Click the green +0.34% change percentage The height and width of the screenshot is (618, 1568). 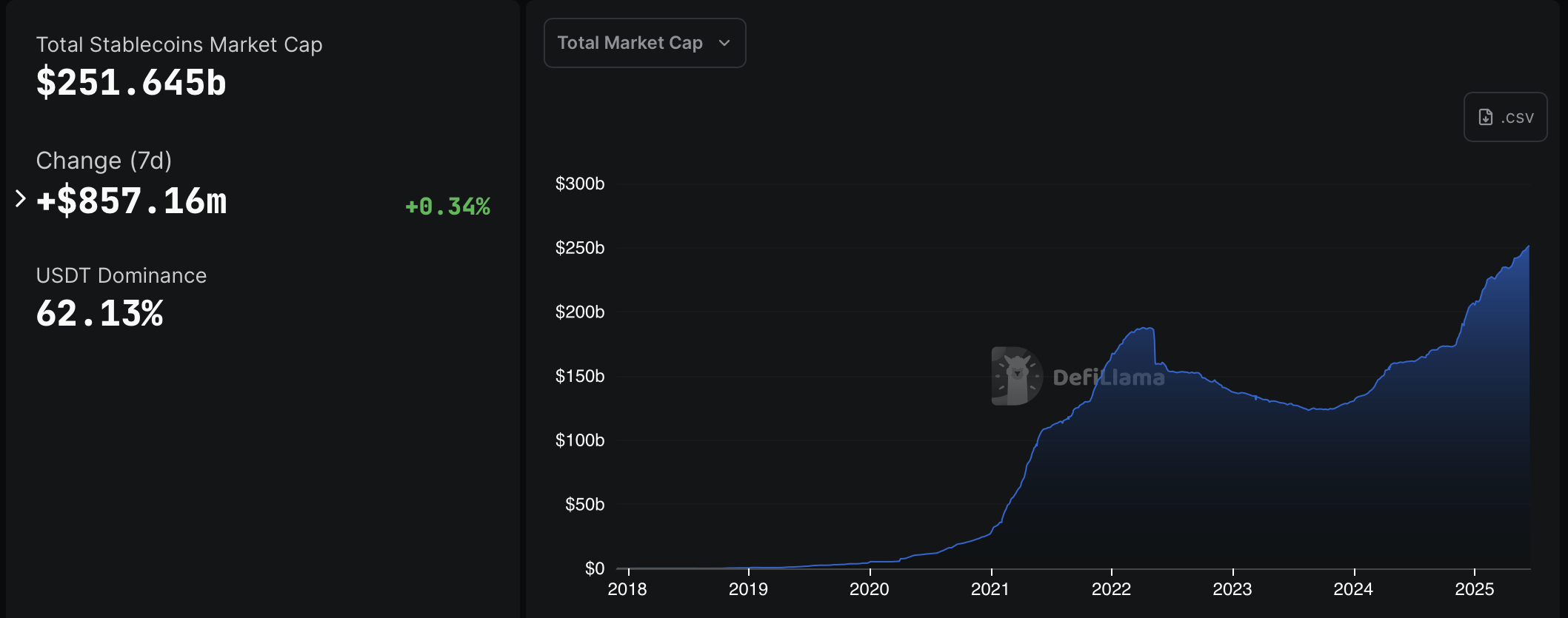[447, 206]
